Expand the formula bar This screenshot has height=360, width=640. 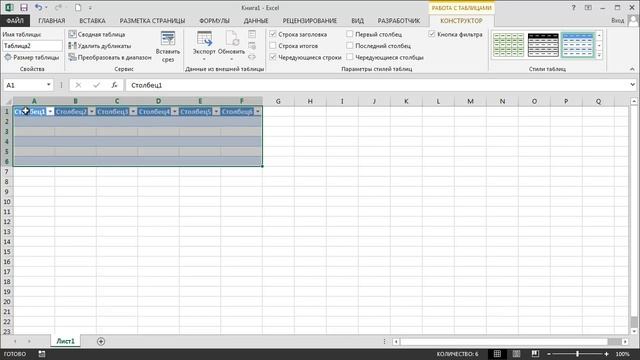click(632, 85)
